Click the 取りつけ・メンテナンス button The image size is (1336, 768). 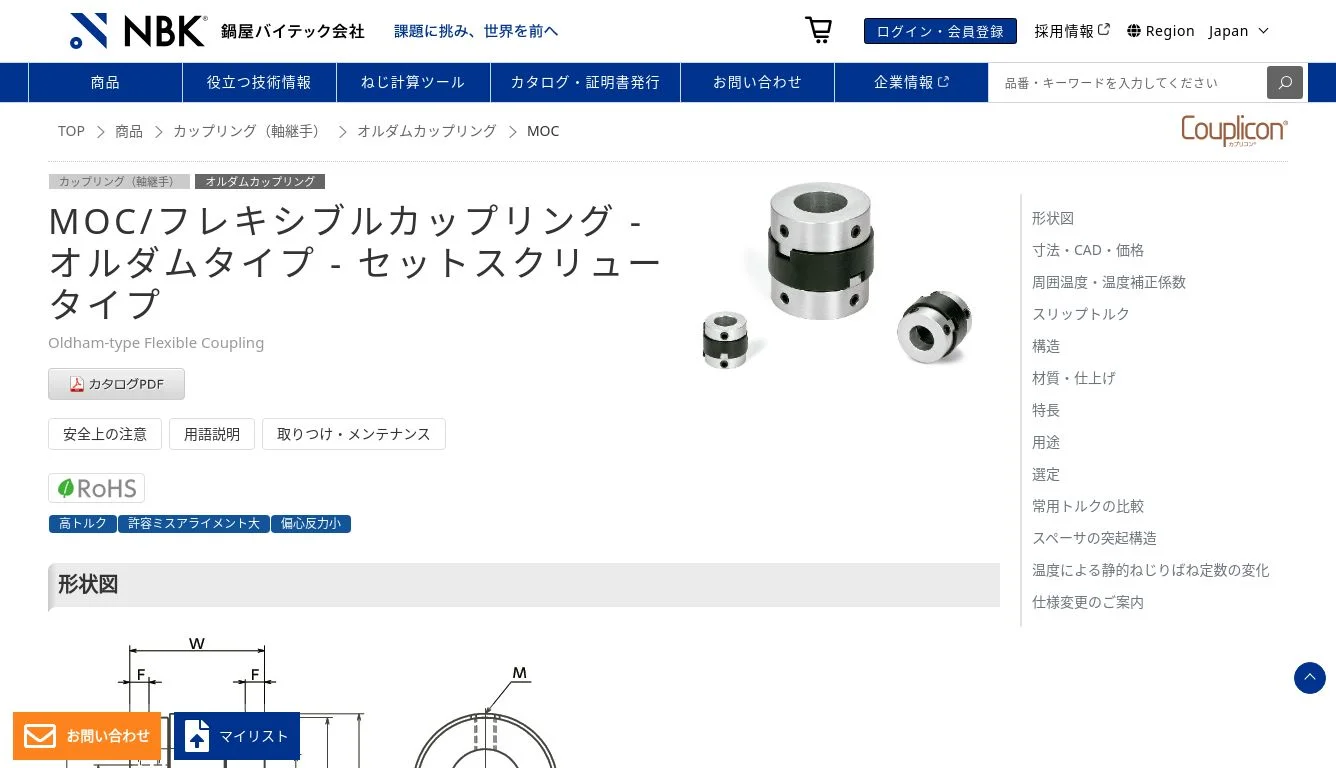coord(354,434)
